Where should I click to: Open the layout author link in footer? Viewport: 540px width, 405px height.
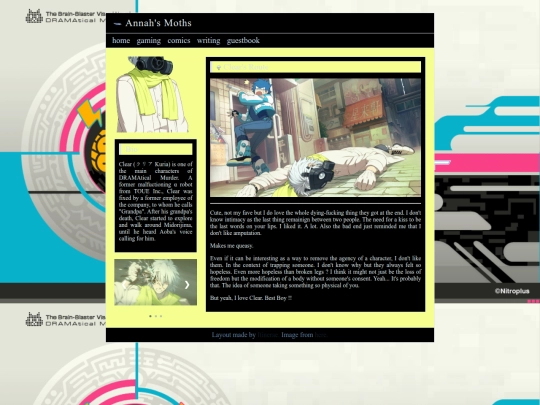pos(267,335)
